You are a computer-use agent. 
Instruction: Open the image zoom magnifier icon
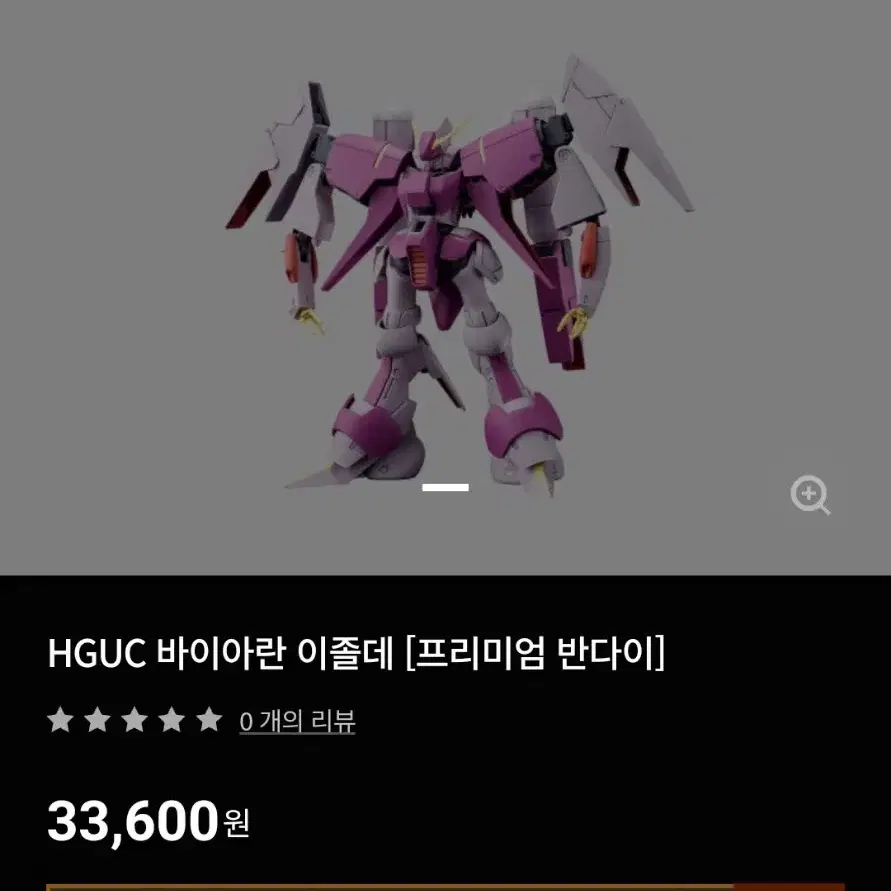pos(810,494)
